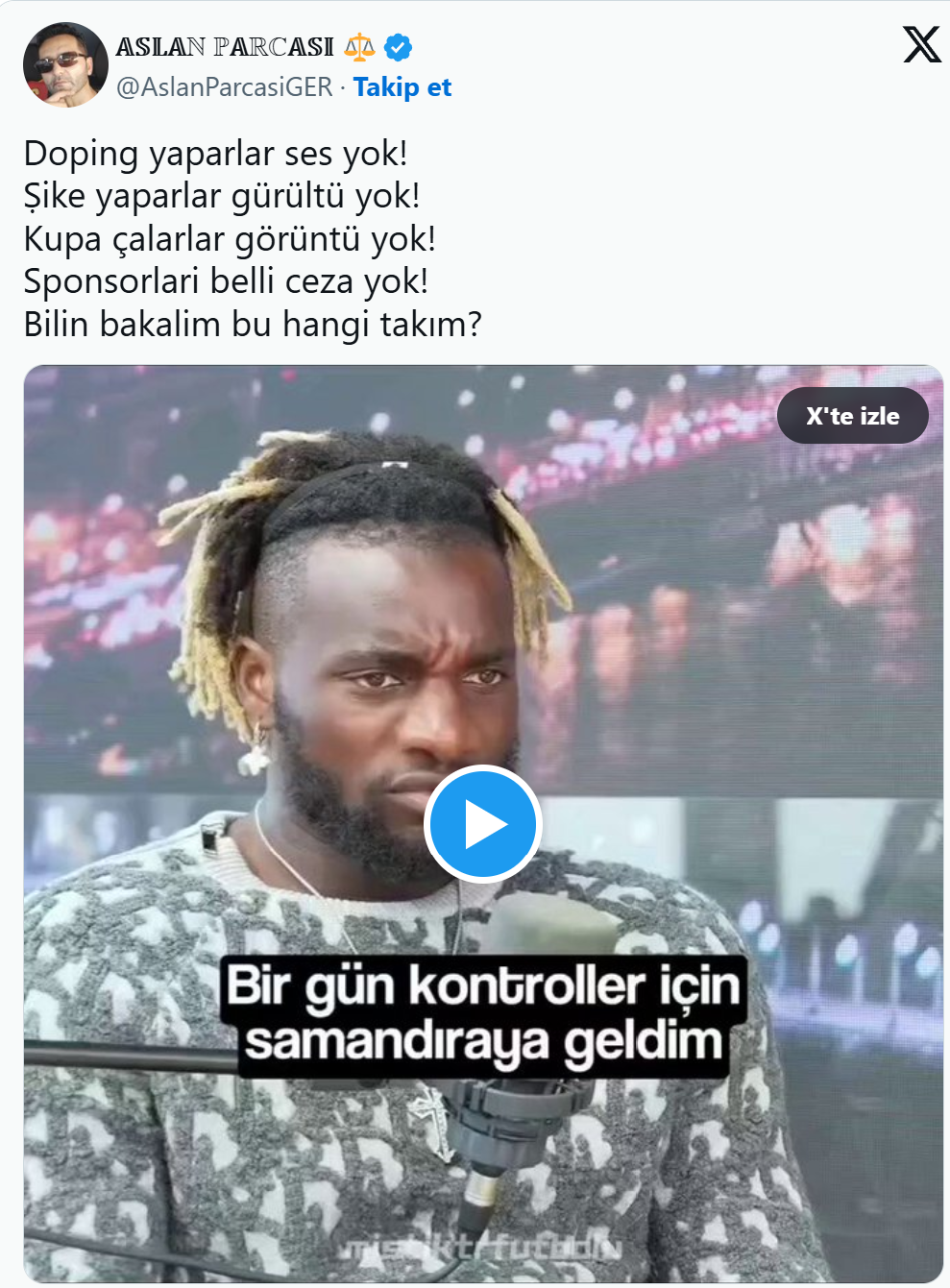Click the X'te izle button
Image resolution: width=950 pixels, height=1288 pixels.
pyautogui.click(x=853, y=416)
